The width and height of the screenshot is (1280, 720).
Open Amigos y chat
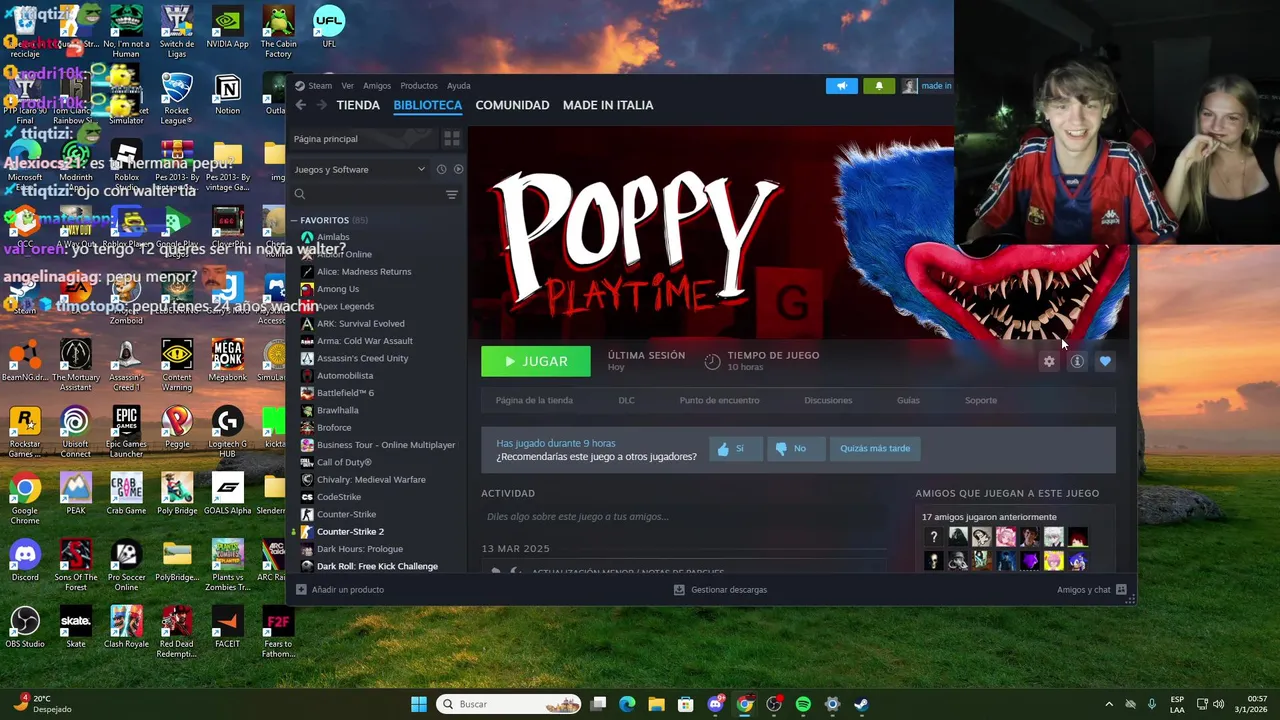(1092, 590)
